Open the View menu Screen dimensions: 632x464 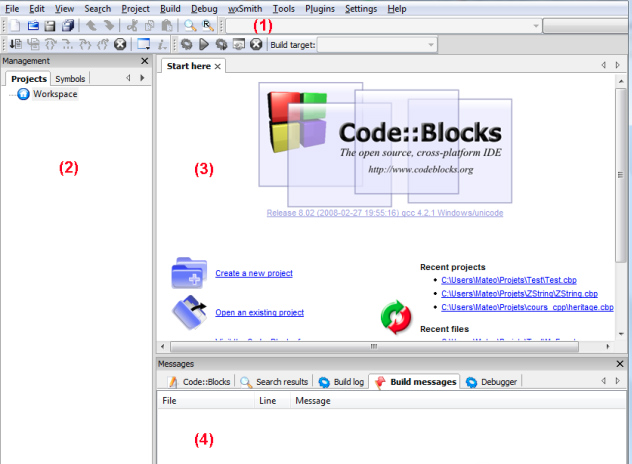(64, 8)
